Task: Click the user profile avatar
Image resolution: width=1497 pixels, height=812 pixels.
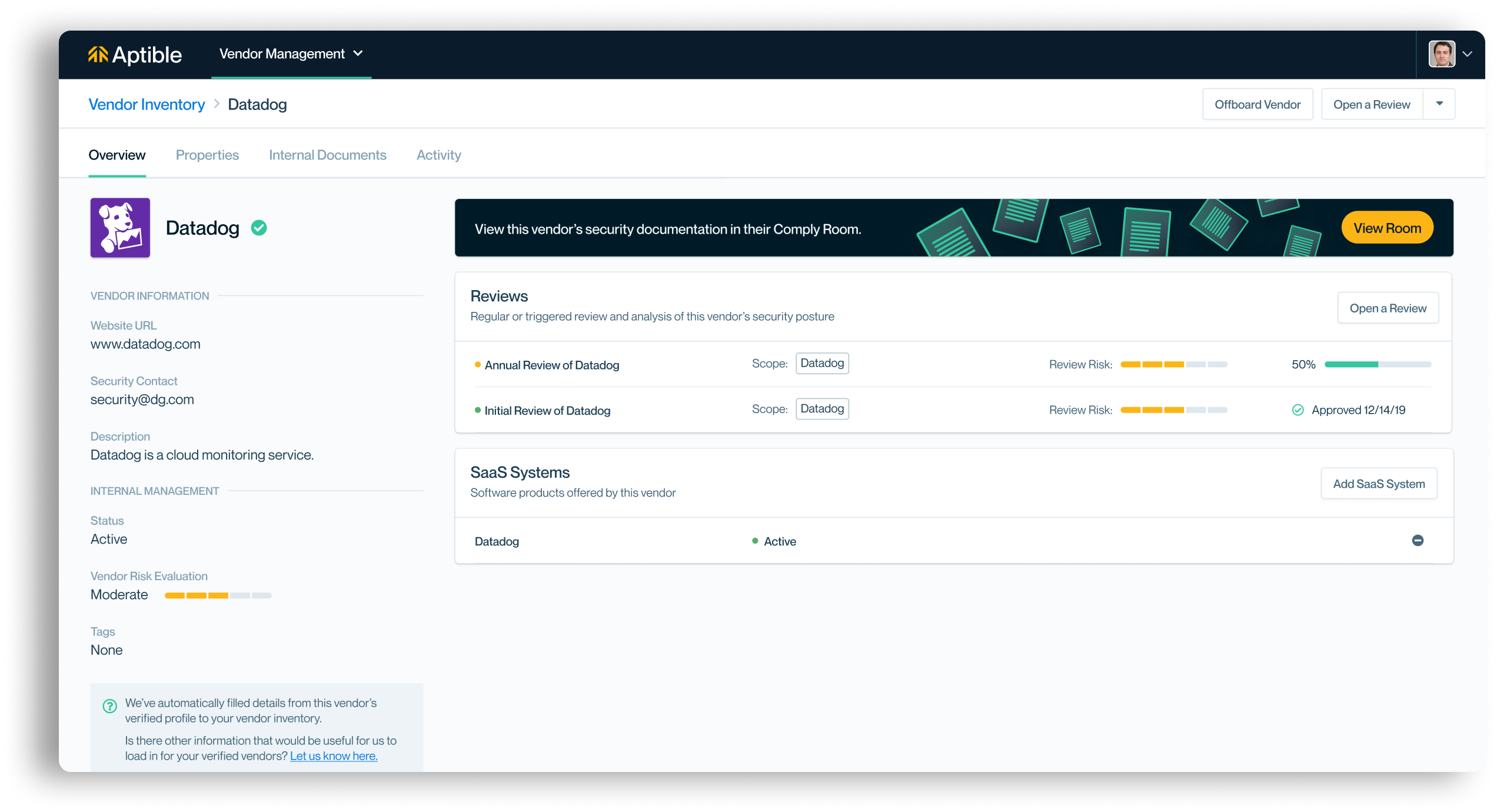Action: pyautogui.click(x=1442, y=54)
